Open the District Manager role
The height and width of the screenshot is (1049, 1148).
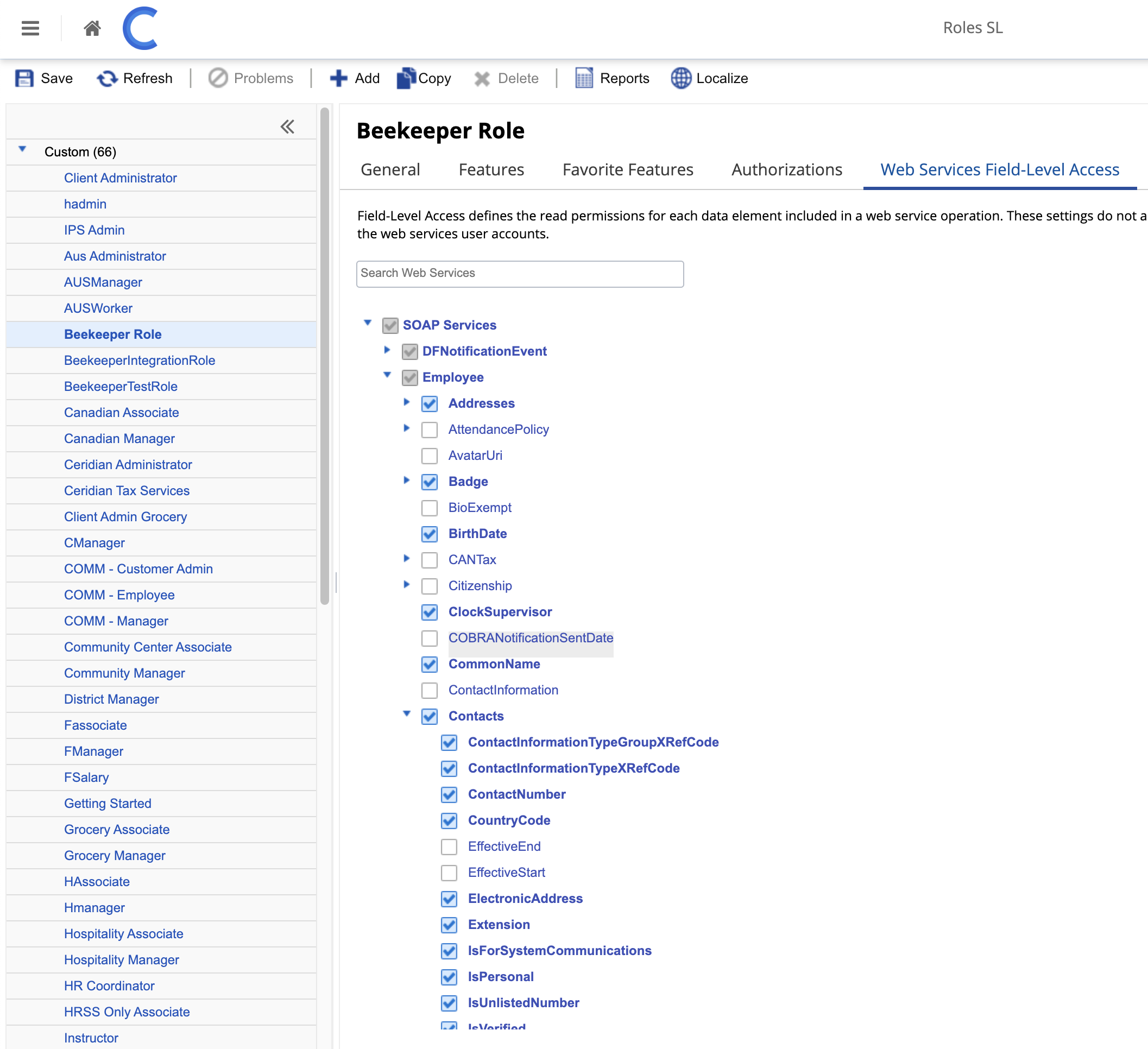111,699
